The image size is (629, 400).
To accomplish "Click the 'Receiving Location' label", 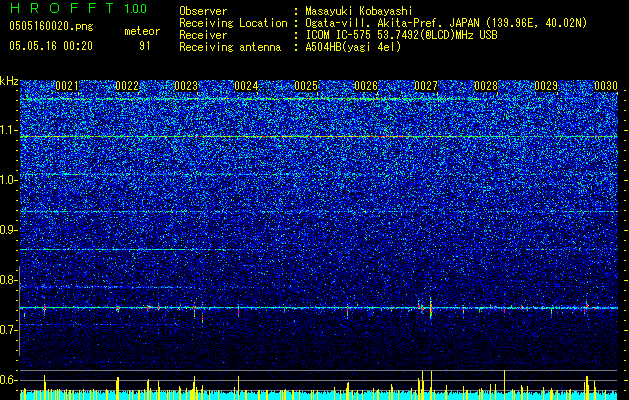I will (x=233, y=23).
